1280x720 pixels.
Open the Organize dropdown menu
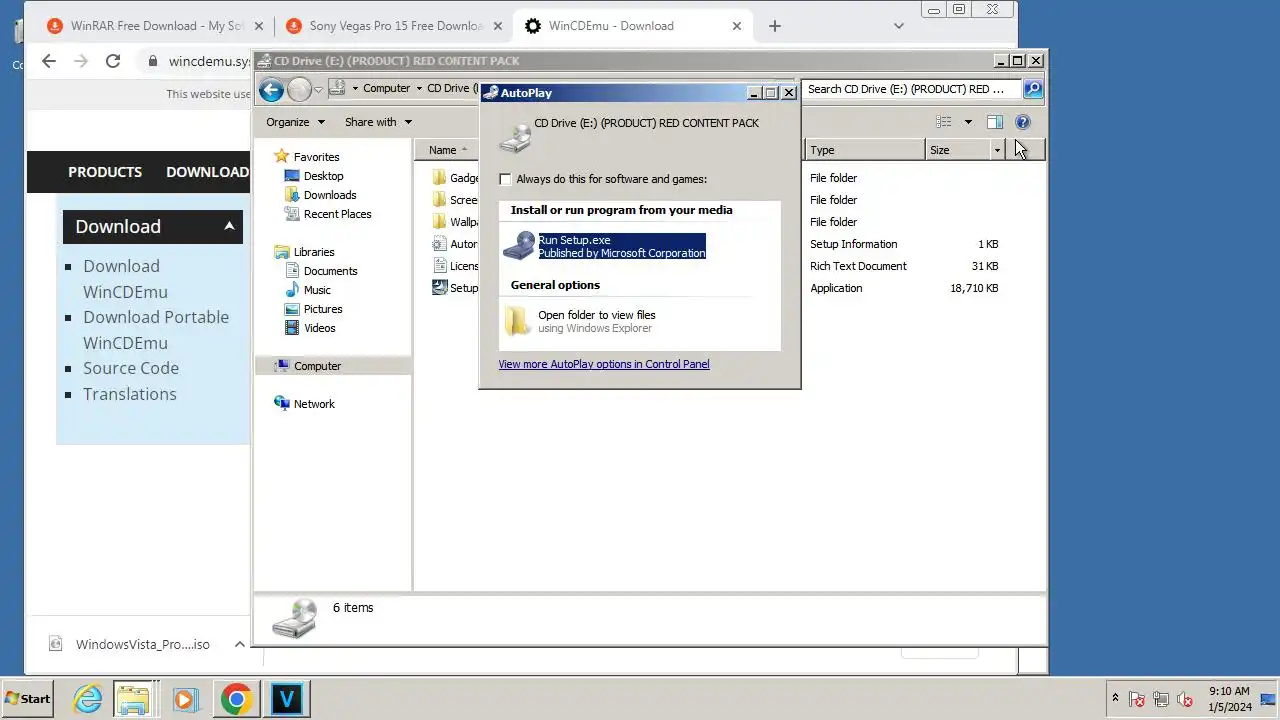296,122
